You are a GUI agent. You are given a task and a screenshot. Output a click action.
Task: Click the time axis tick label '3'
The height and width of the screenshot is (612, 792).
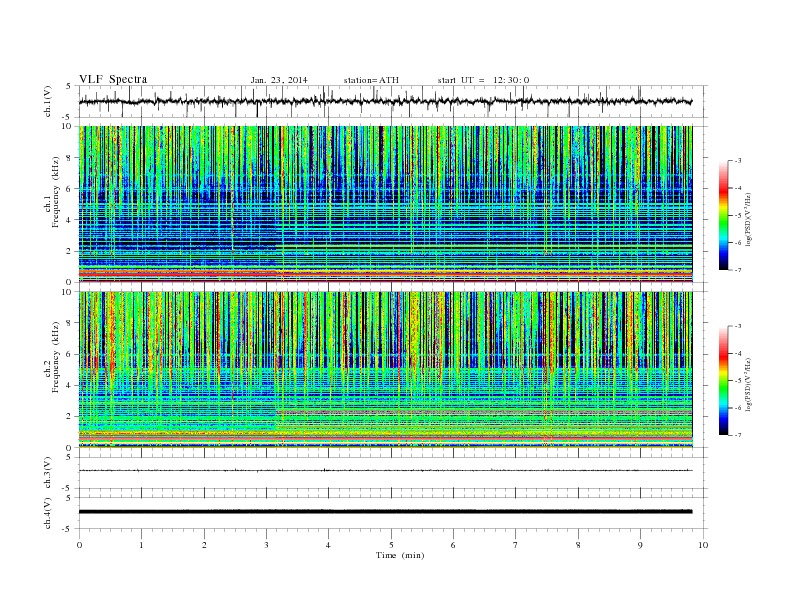tap(266, 545)
